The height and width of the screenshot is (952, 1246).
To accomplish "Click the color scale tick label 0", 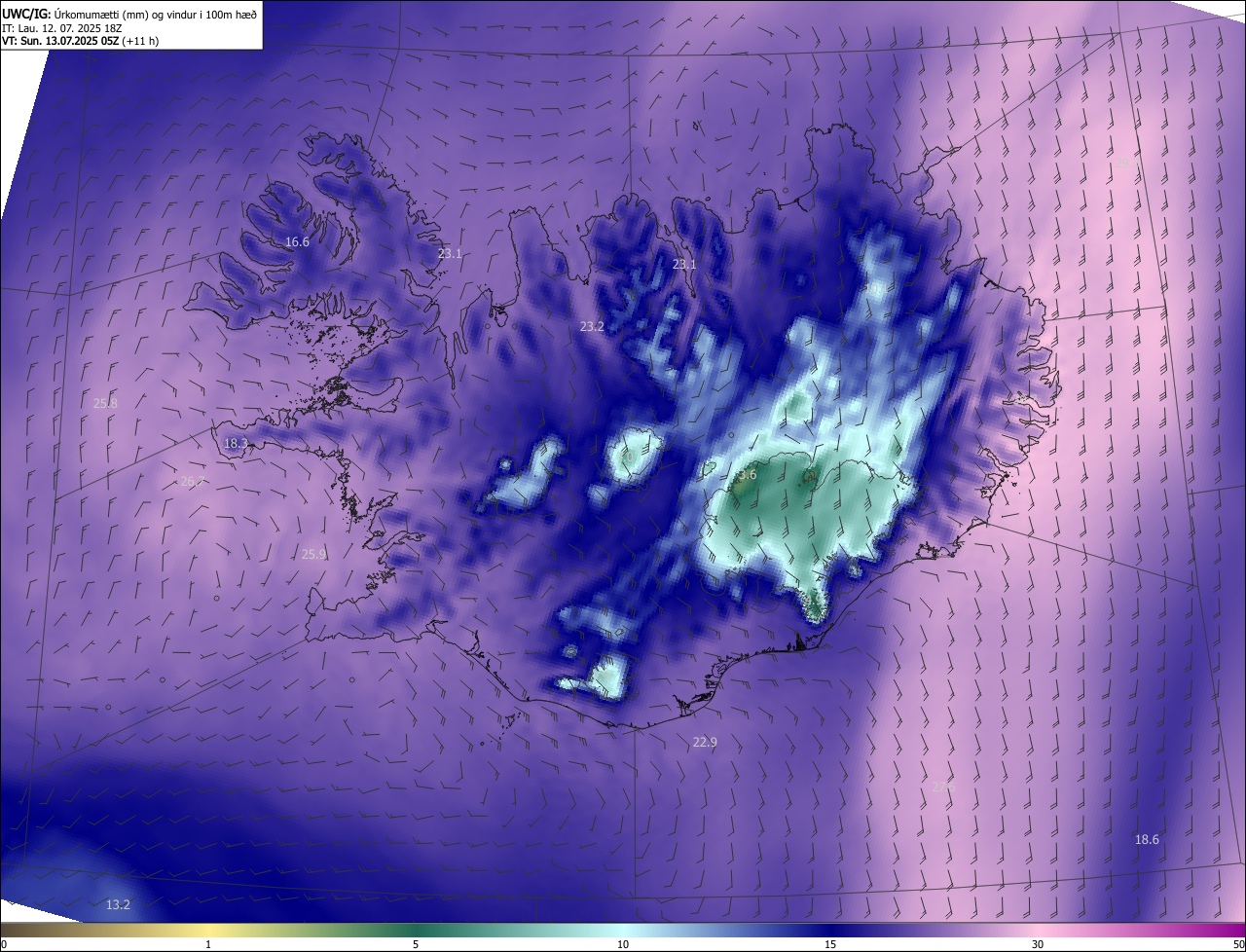I will (x=4, y=945).
